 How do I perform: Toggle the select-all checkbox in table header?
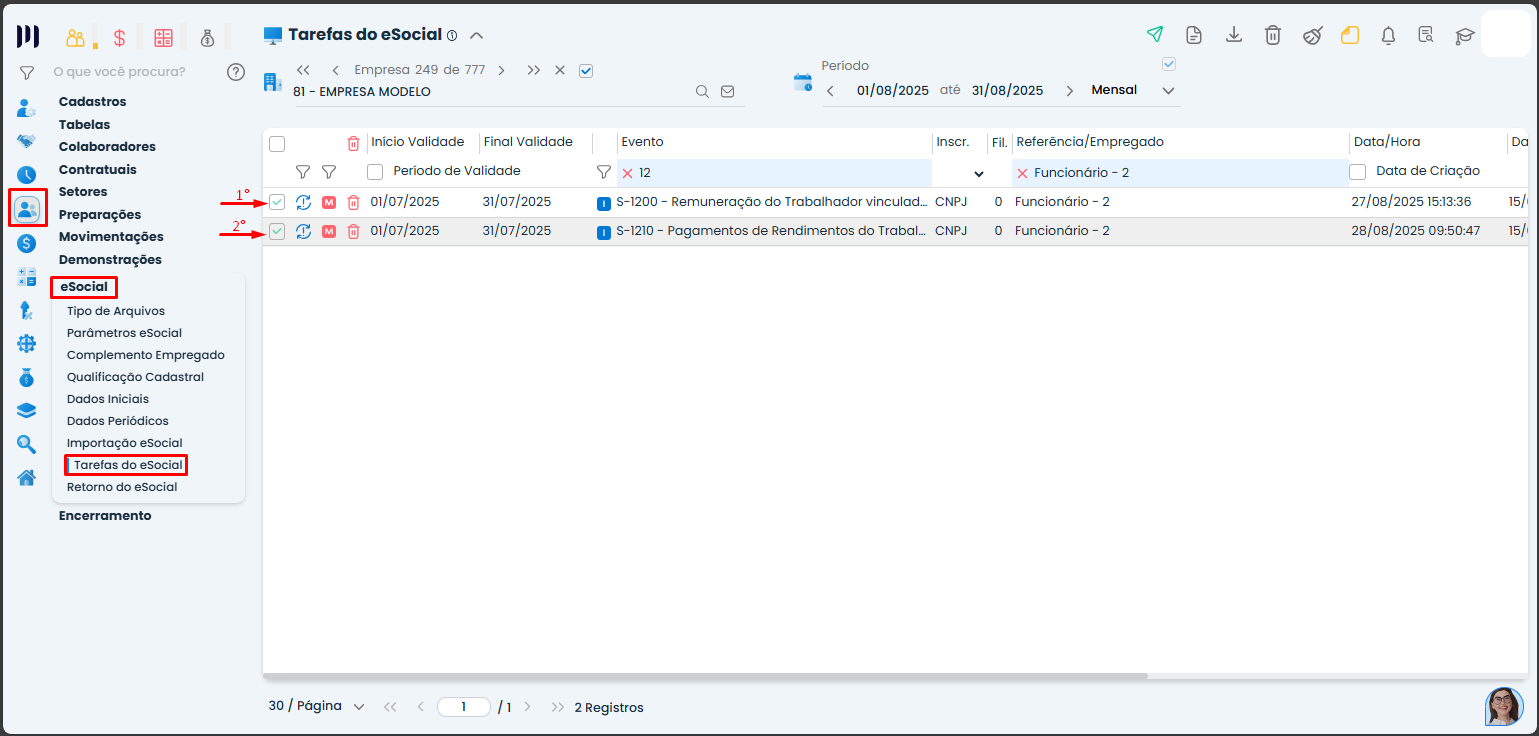coord(277,143)
